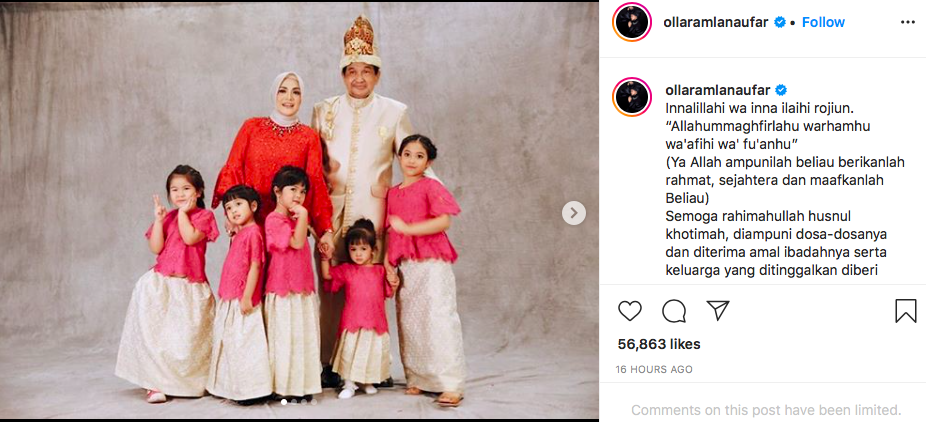The width and height of the screenshot is (926, 422).
Task: View who liked via 56,863 likes
Action: pyautogui.click(x=659, y=344)
